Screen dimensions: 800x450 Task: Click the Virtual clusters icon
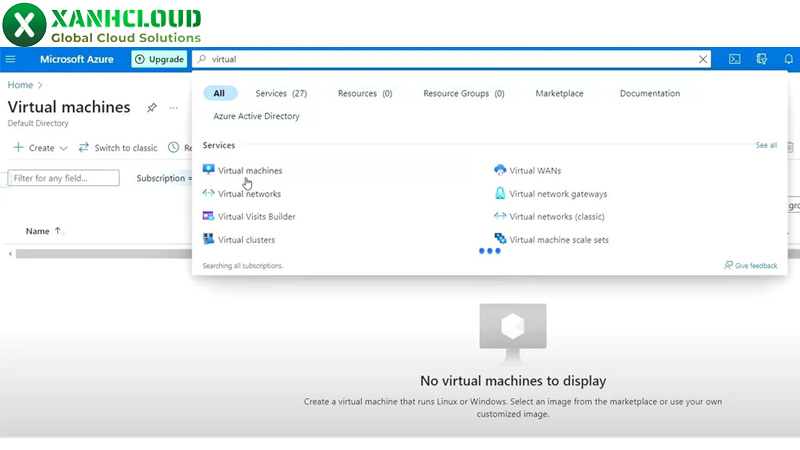pos(208,239)
